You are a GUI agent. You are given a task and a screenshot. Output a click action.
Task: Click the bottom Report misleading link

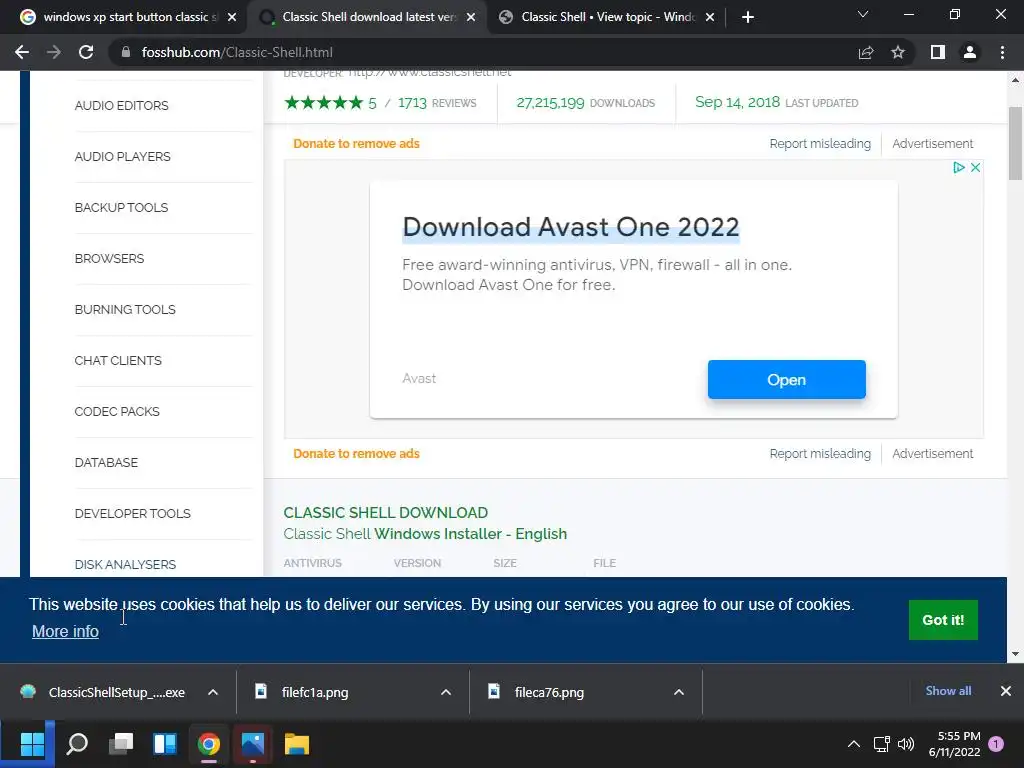[x=820, y=453]
